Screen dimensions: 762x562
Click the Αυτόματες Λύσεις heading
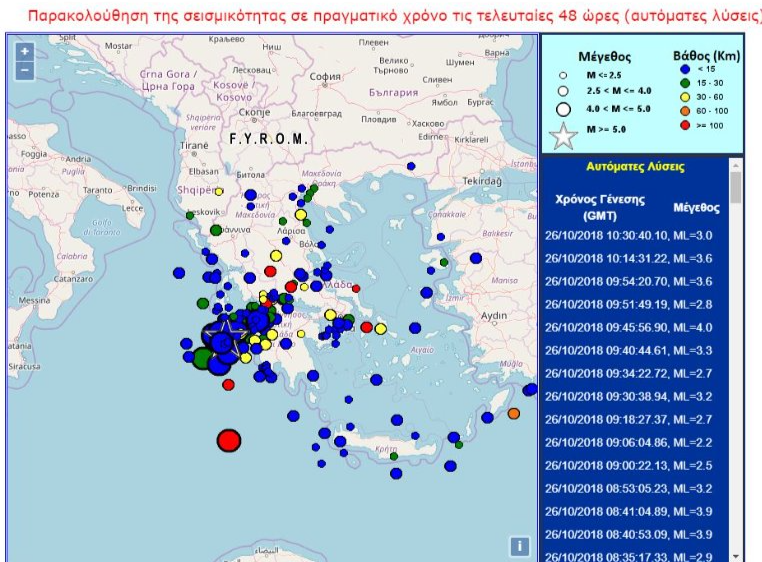point(635,167)
